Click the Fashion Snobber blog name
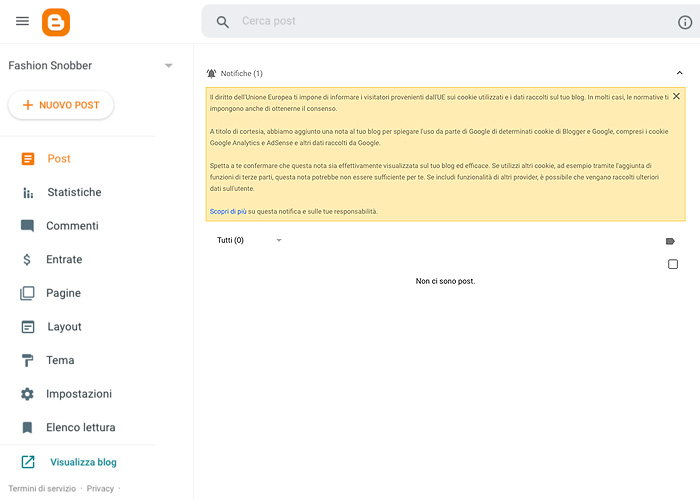 pyautogui.click(x=50, y=66)
